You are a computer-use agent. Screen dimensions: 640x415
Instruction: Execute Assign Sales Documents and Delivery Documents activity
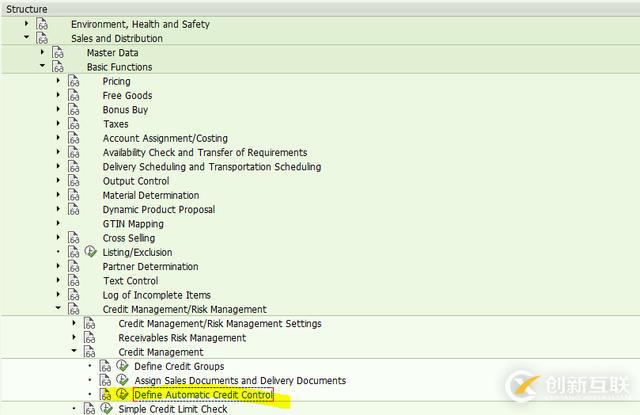pyautogui.click(x=122, y=380)
